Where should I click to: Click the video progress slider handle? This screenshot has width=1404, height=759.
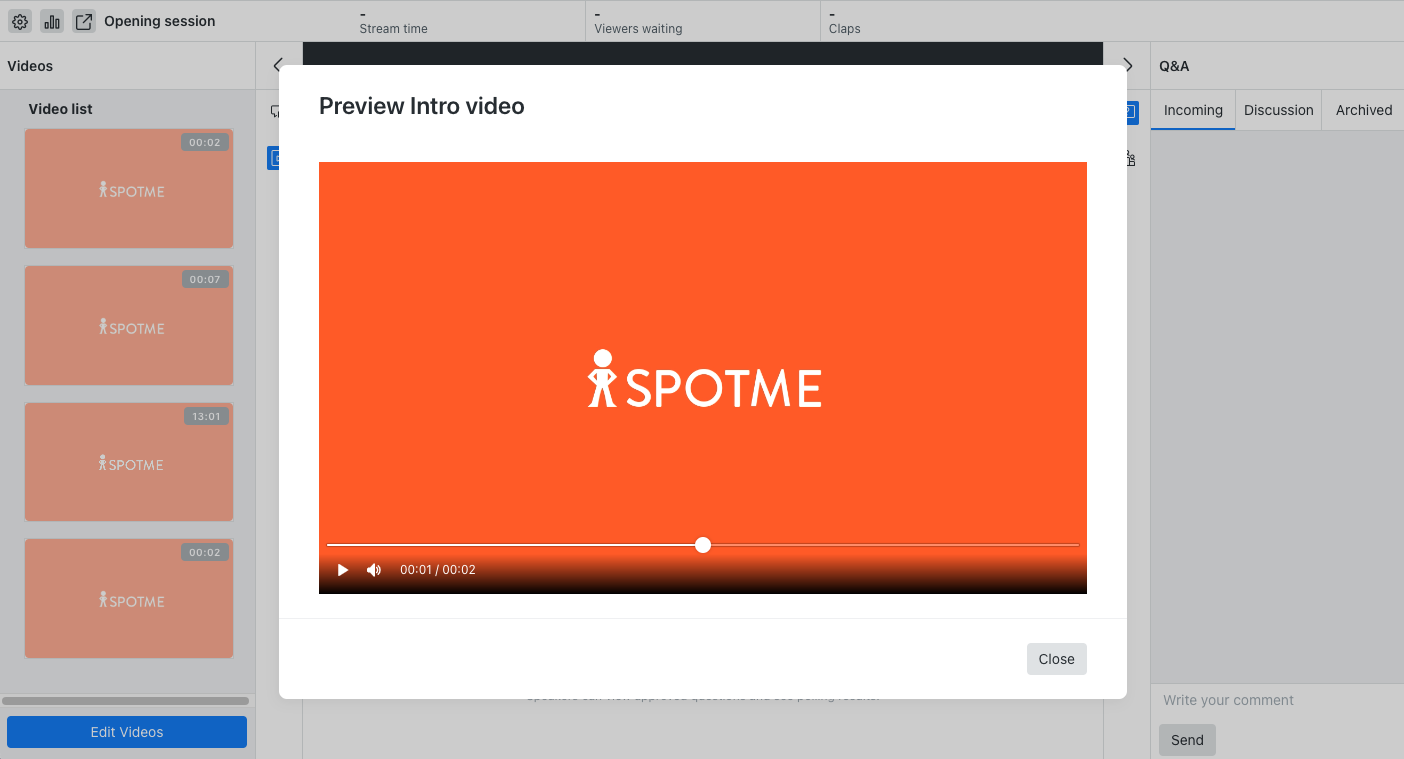tap(703, 545)
